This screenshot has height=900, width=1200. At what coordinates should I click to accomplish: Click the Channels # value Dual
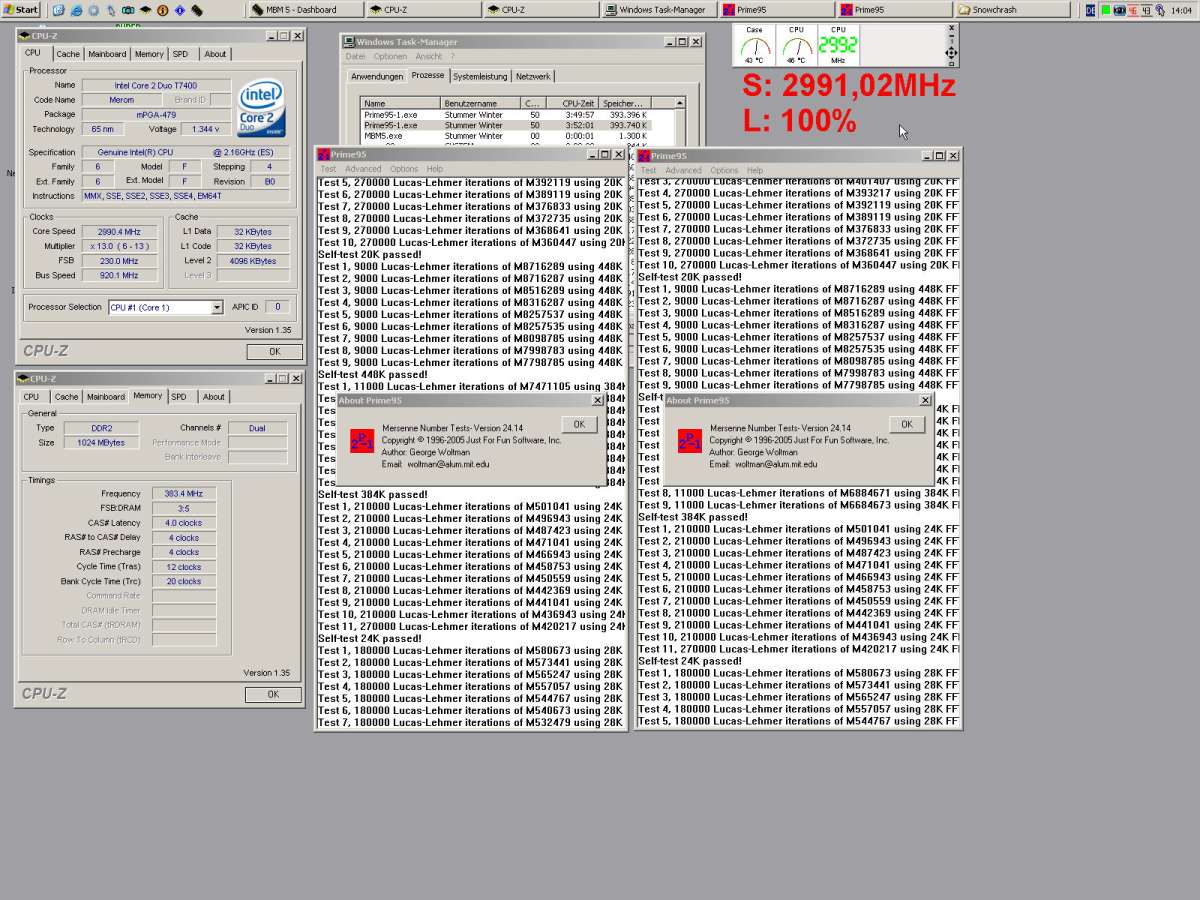point(257,428)
